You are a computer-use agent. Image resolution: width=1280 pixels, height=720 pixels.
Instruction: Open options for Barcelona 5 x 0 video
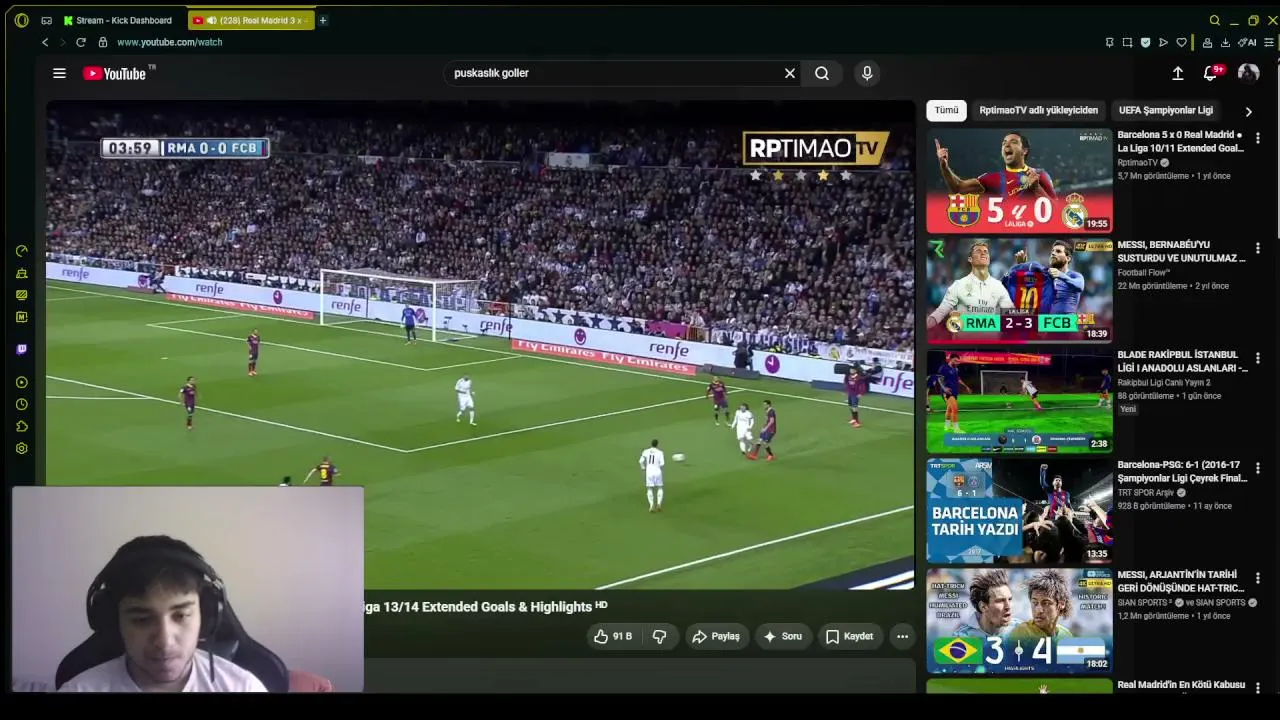1258,138
